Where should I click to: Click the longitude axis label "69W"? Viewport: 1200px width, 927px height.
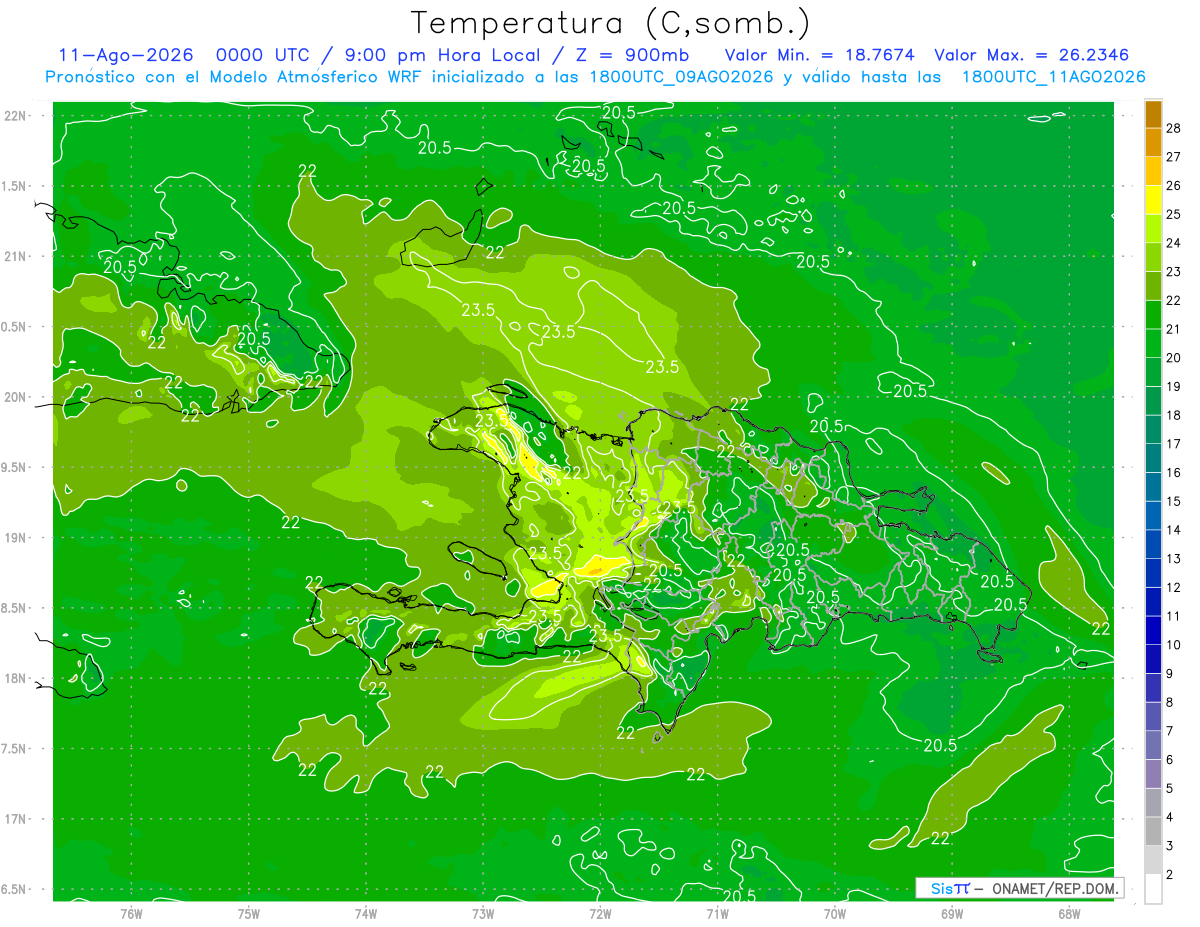pyautogui.click(x=952, y=914)
